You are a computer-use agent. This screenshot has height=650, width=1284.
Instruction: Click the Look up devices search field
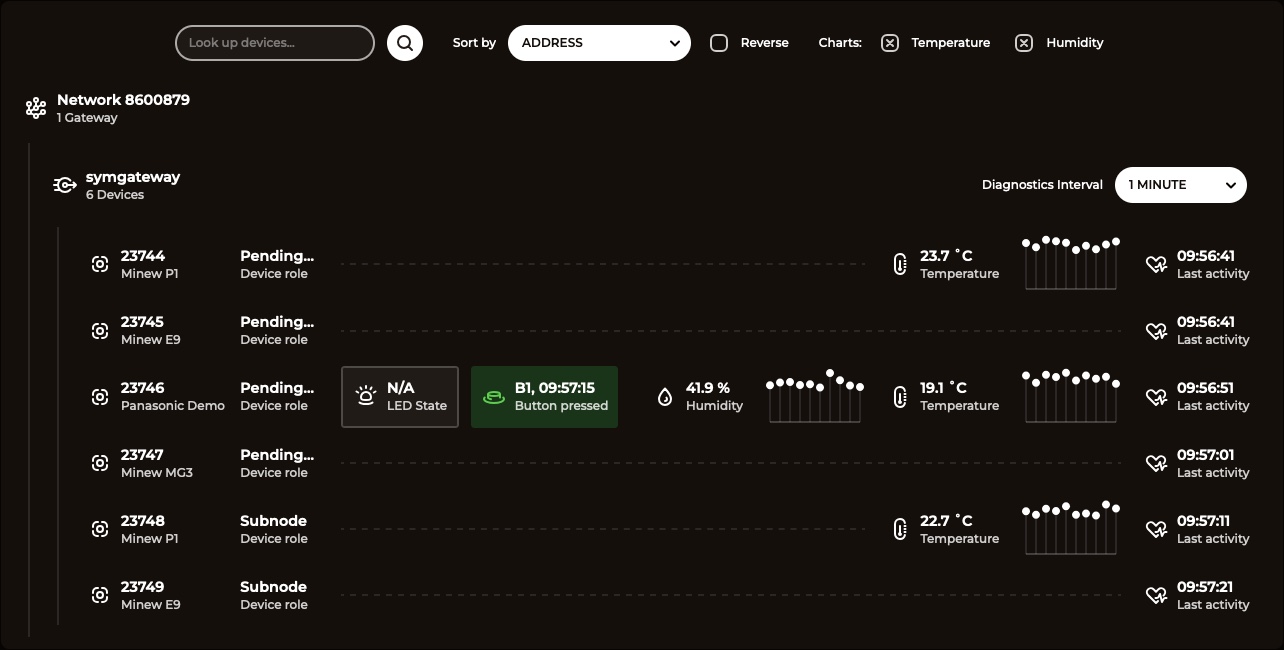[x=275, y=43]
